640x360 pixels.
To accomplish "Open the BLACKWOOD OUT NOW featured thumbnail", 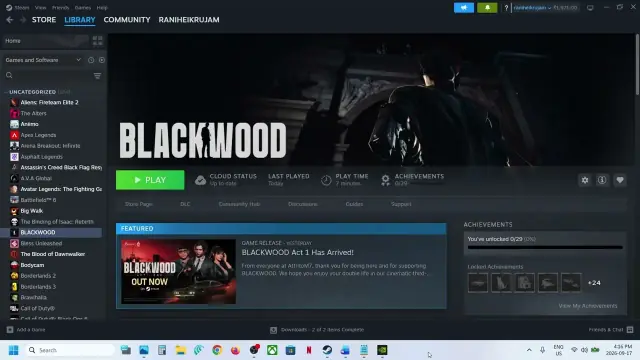I will pyautogui.click(x=178, y=271).
